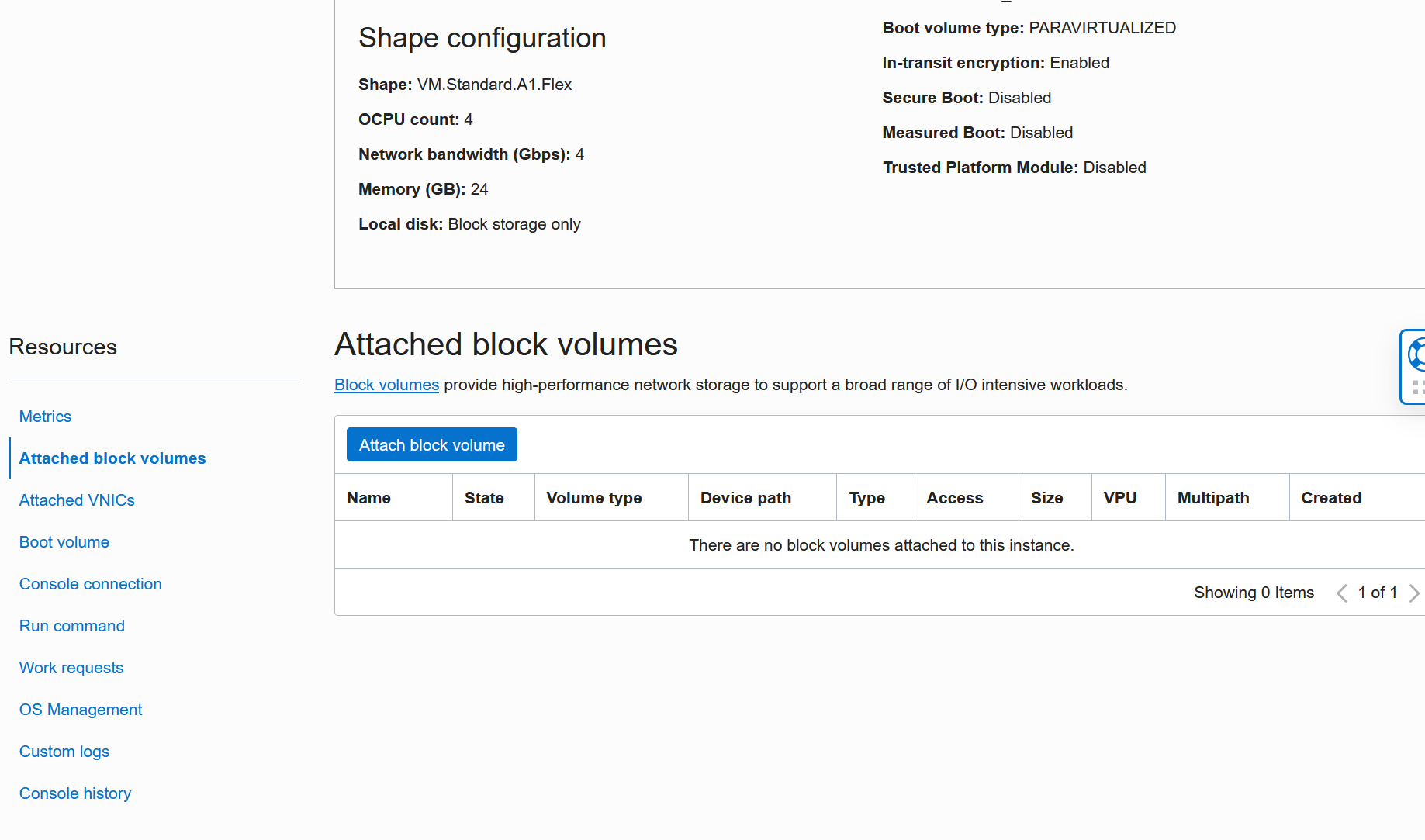The width and height of the screenshot is (1425, 840).
Task: Sort the table by Size column
Action: click(x=1046, y=497)
